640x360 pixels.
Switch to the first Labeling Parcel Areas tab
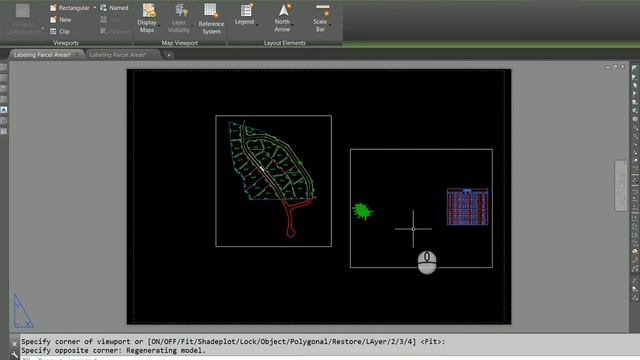pyautogui.click(x=42, y=55)
